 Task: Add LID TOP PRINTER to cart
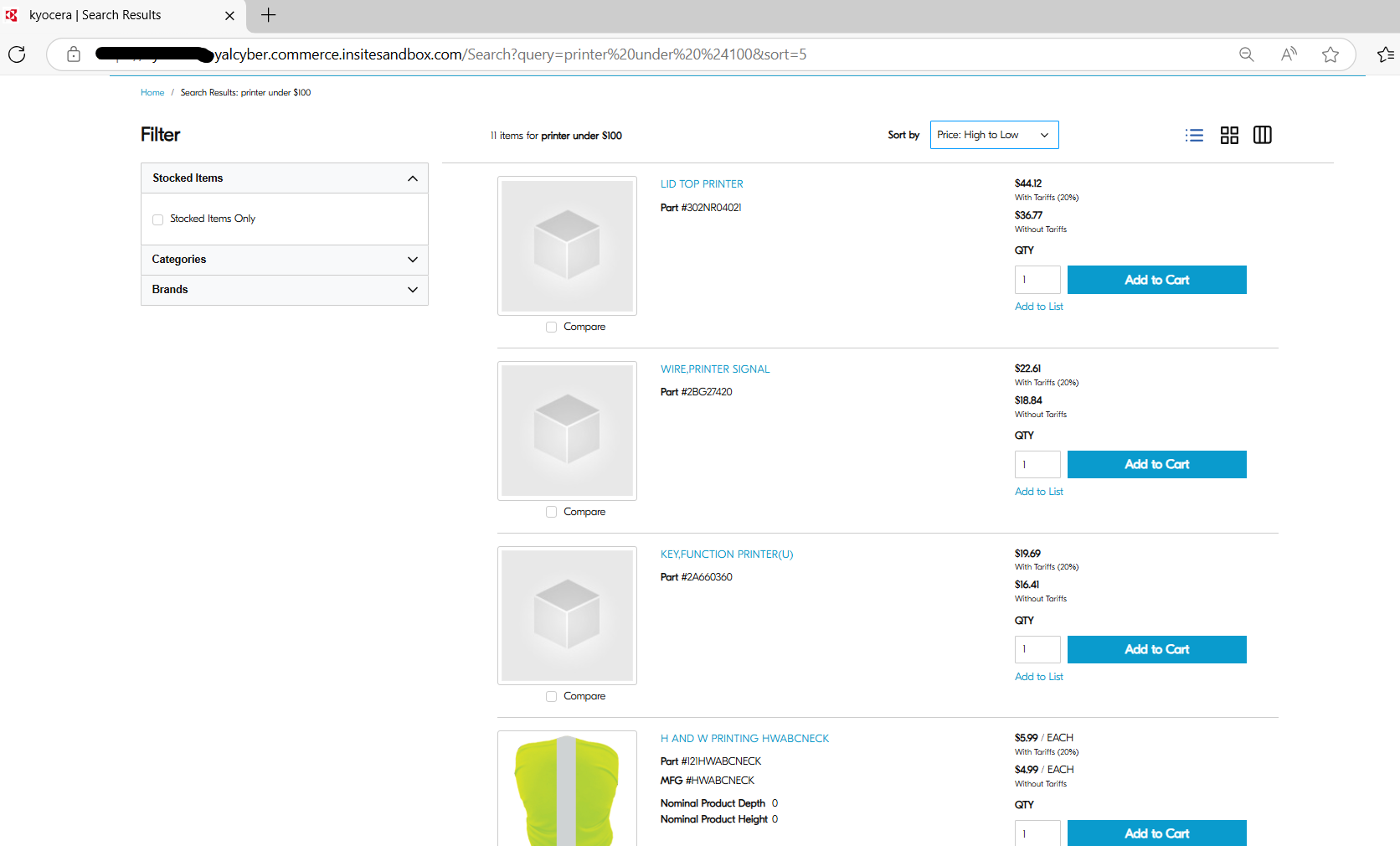(x=1156, y=280)
